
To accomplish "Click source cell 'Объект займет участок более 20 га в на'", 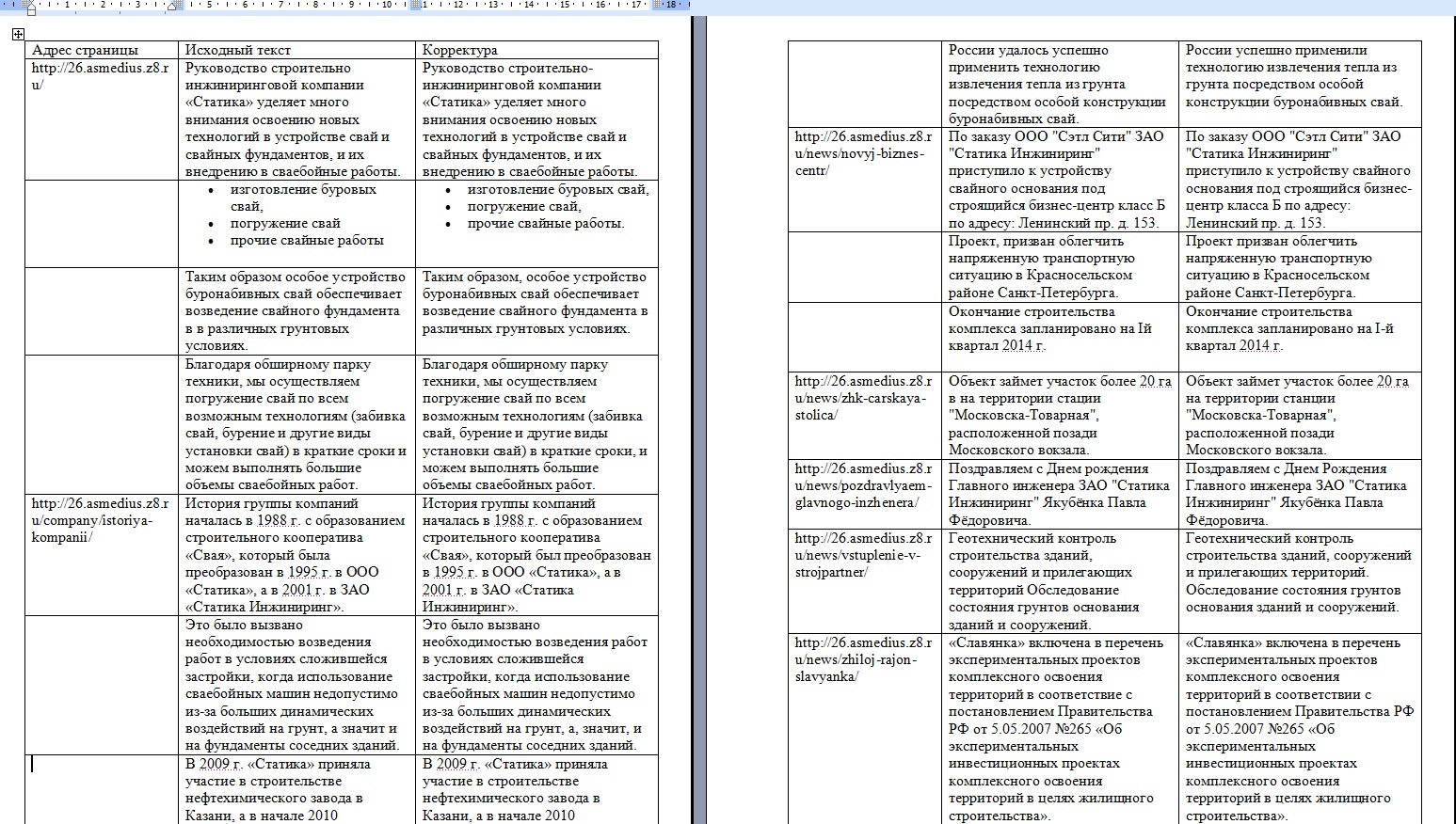I will pos(1060,415).
